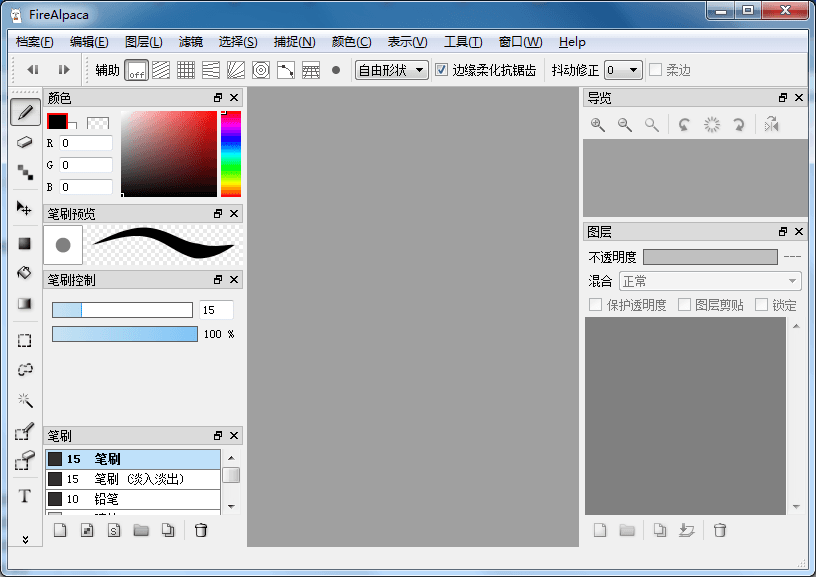
Task: Open the 工具 menu
Action: click(x=463, y=42)
